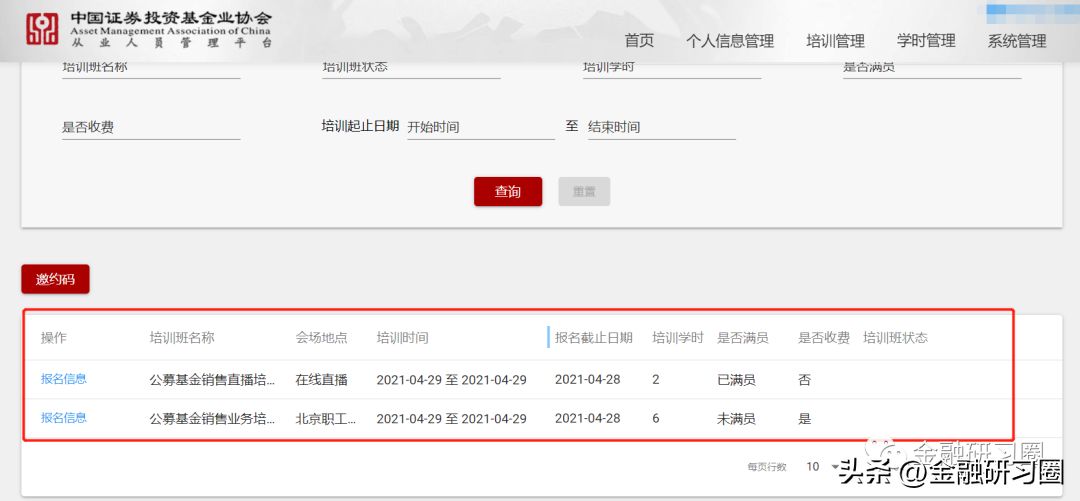Click the grey 重置 button
This screenshot has height=501, width=1080.
point(584,192)
